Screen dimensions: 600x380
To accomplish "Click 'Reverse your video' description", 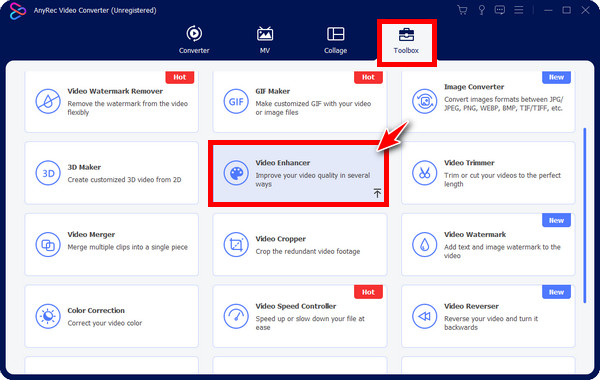I will click(x=491, y=323).
